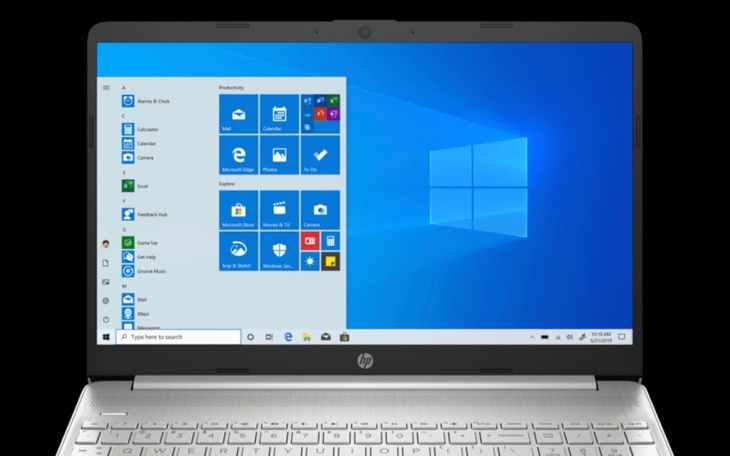Open Mail entry in the app list
The width and height of the screenshot is (730, 456).
135,299
